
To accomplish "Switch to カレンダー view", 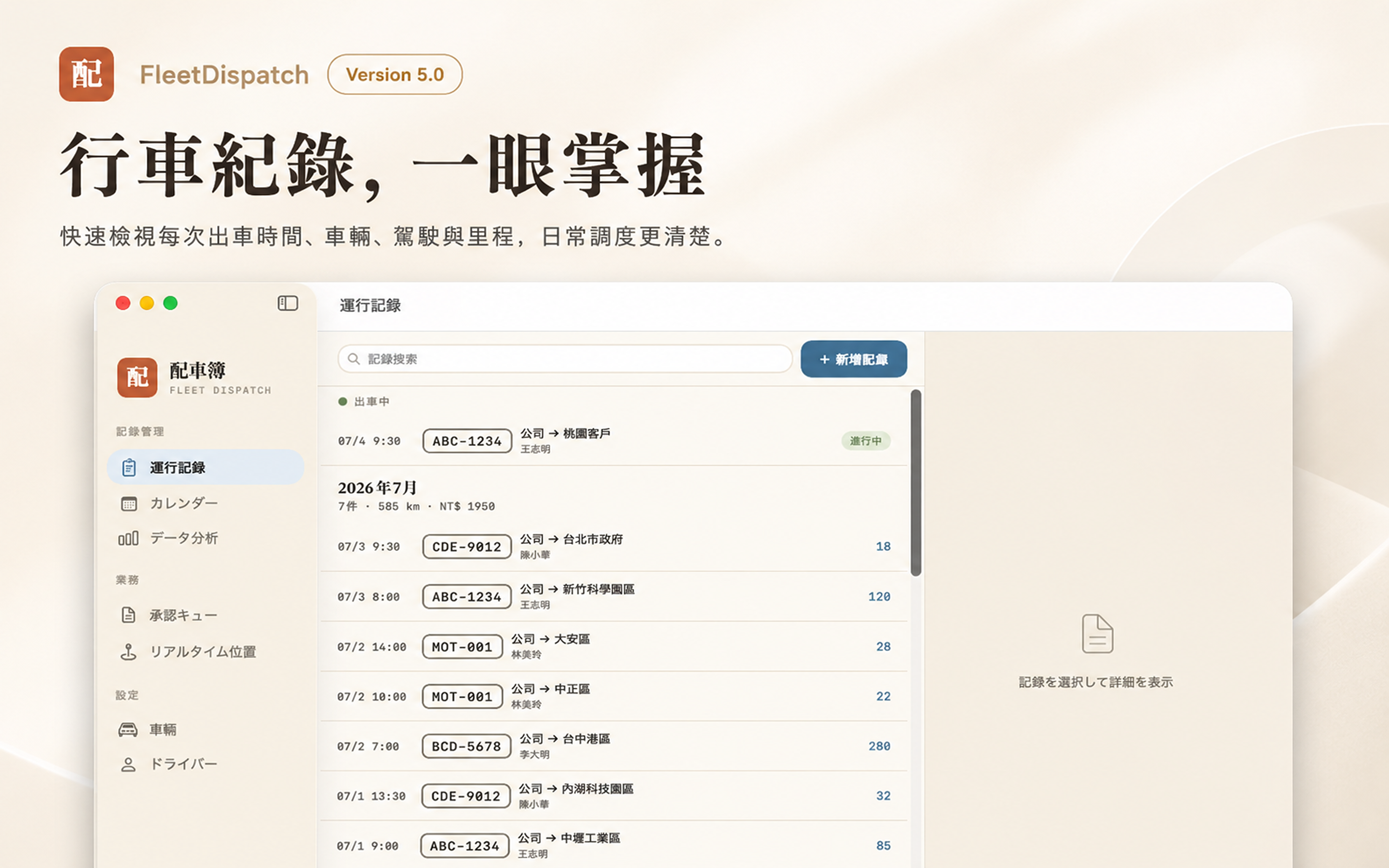I will pyautogui.click(x=205, y=503).
